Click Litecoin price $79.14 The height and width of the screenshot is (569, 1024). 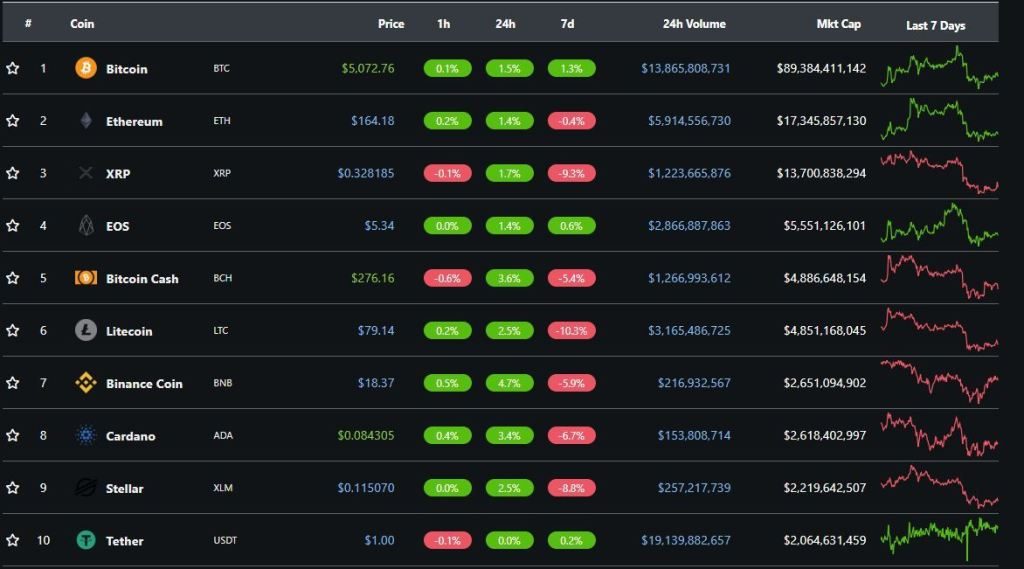tap(376, 330)
